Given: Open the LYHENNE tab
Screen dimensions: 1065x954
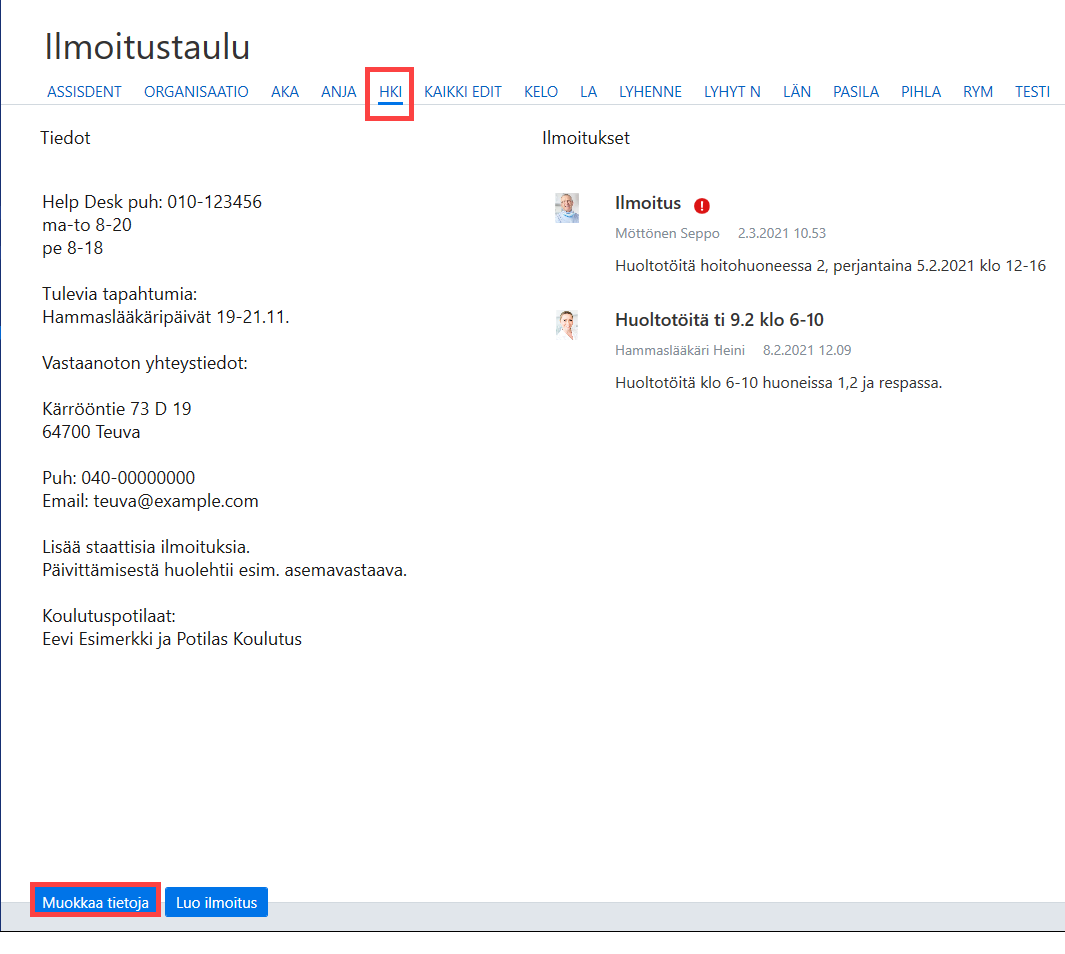Looking at the screenshot, I should click(x=650, y=92).
